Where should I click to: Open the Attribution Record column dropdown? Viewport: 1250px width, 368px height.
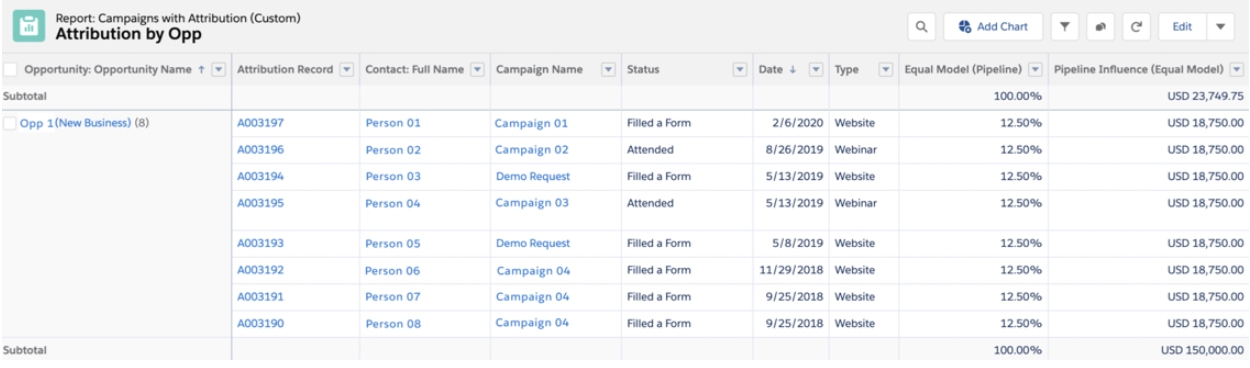click(x=347, y=69)
